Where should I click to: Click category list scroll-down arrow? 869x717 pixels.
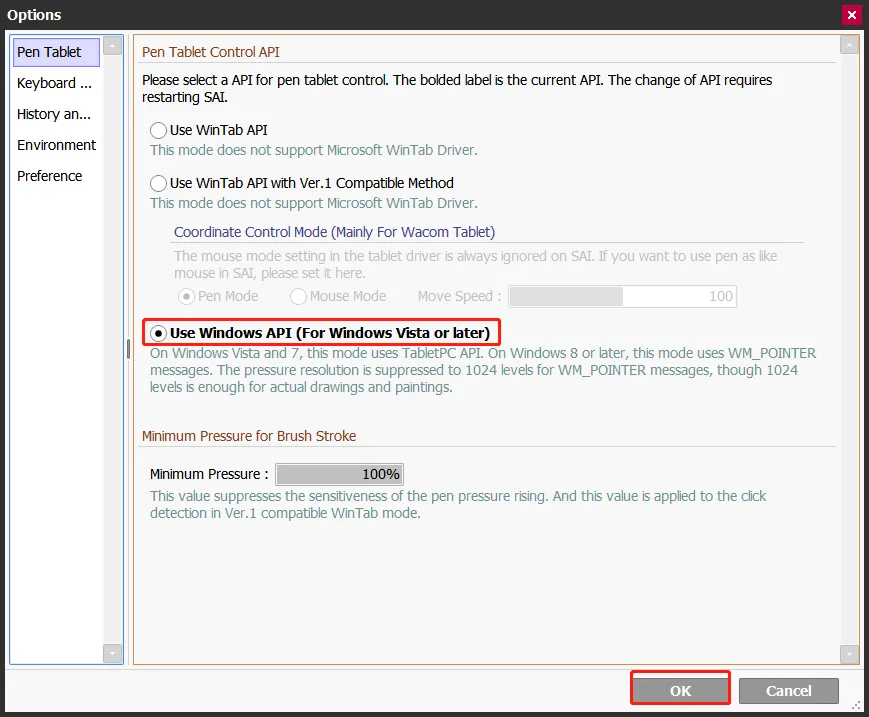coord(113,654)
